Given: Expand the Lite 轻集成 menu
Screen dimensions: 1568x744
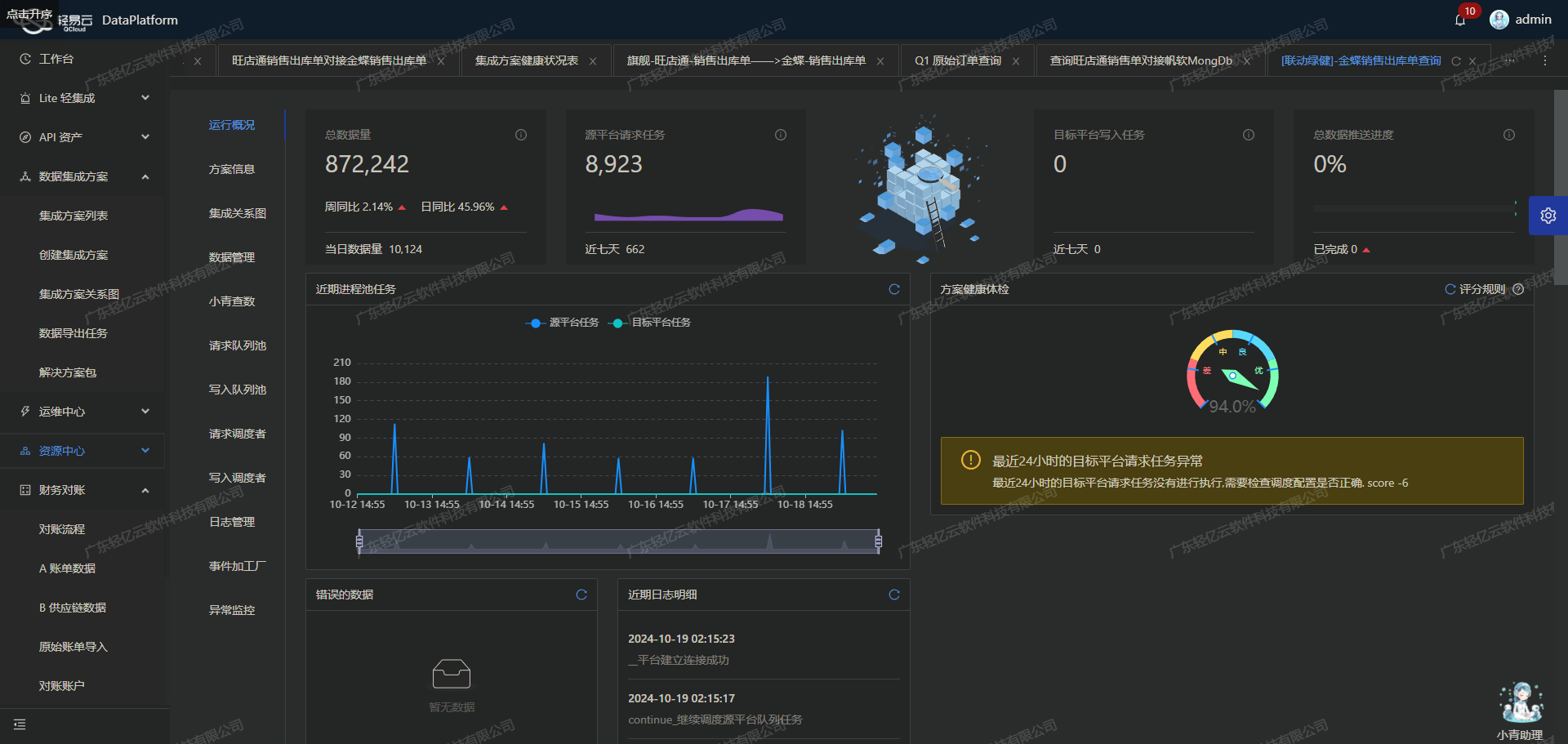Looking at the screenshot, I should tap(85, 98).
